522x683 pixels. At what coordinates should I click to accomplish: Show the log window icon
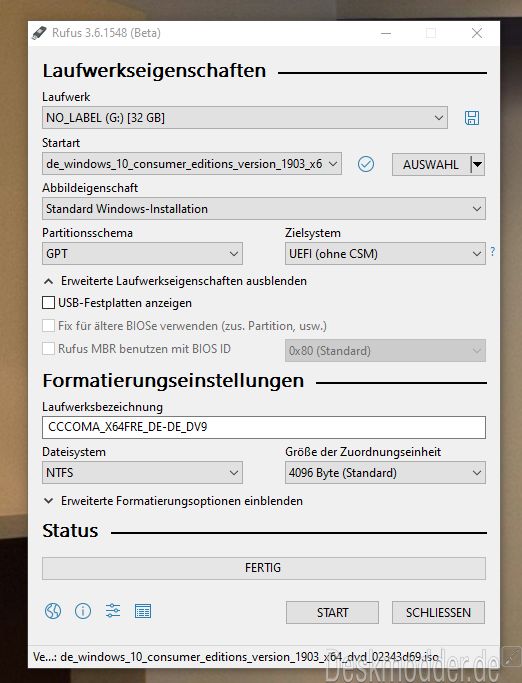143,611
